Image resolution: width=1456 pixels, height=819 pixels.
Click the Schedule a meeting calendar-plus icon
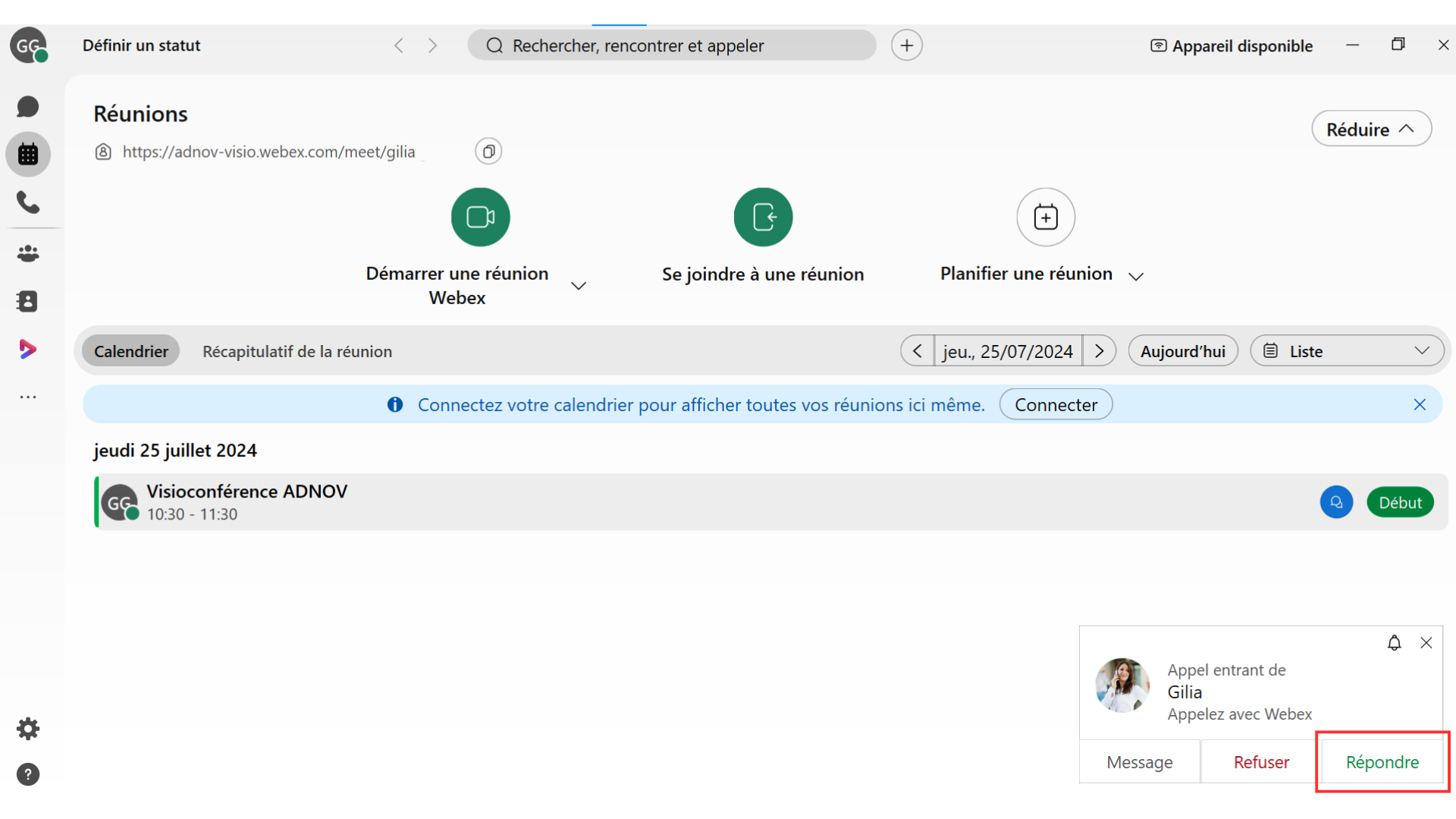tap(1046, 217)
